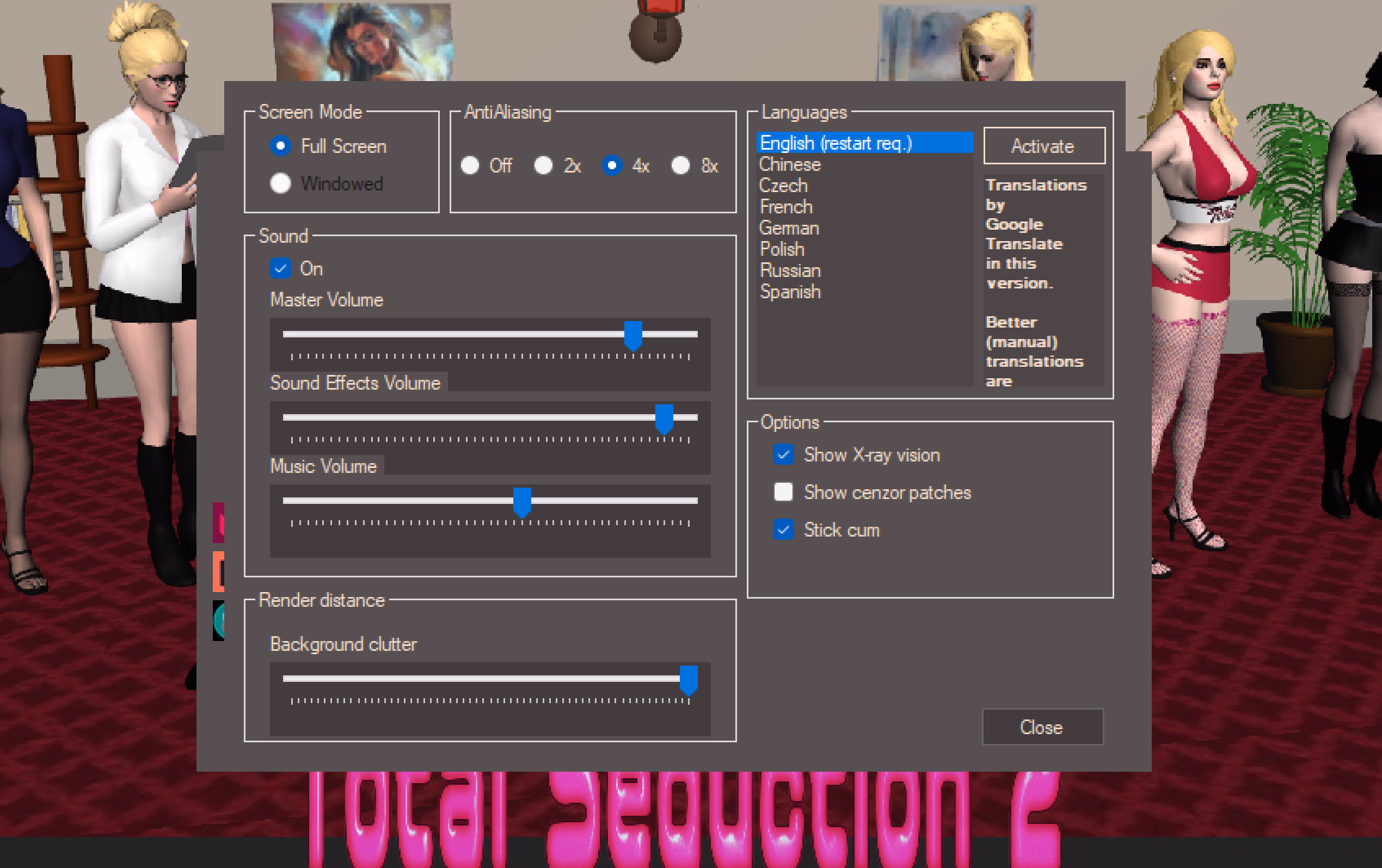Choose 8x anti-aliasing option
Viewport: 1382px width, 868px height.
click(681, 166)
